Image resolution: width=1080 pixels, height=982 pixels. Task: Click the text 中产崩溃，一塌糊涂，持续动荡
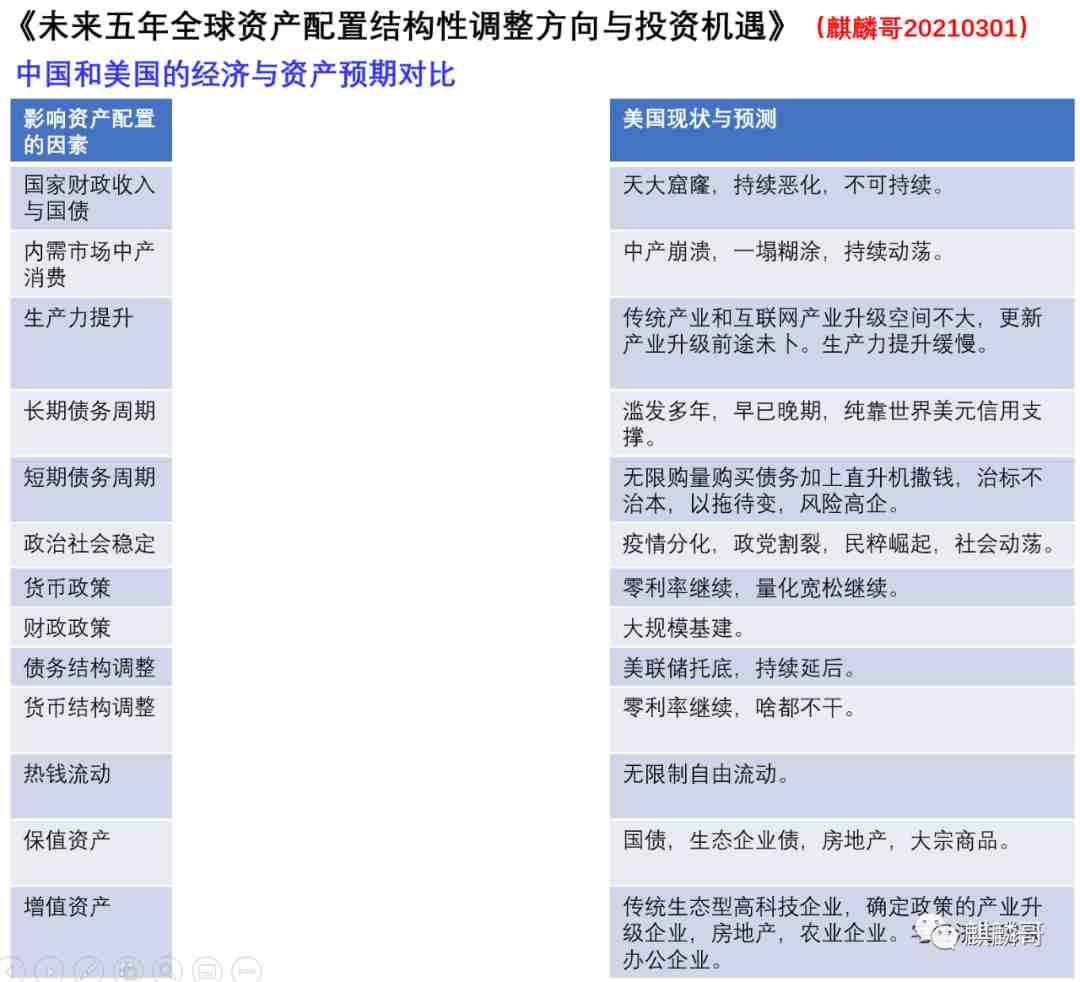[x=782, y=252]
